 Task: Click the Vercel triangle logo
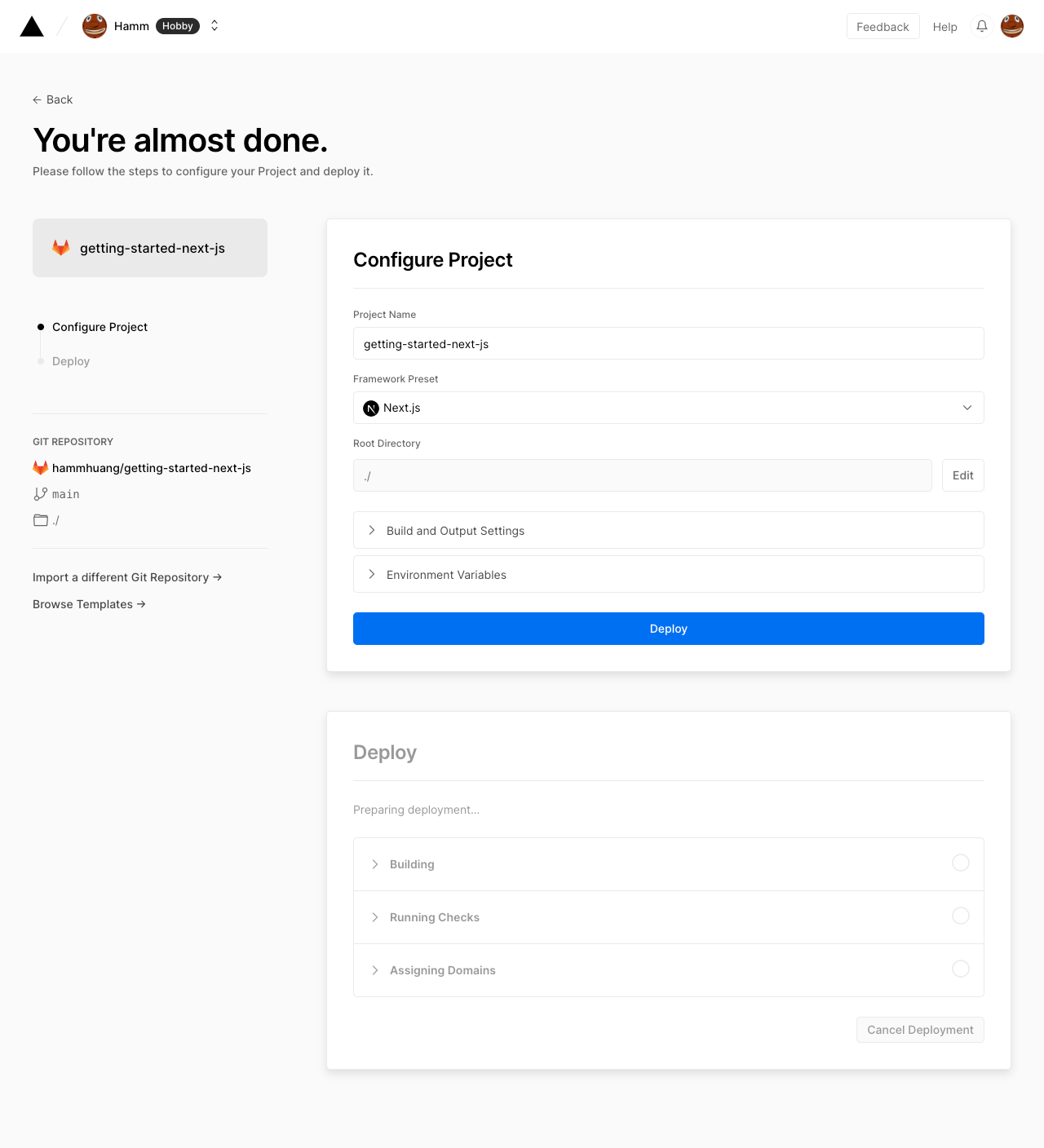pos(32,27)
